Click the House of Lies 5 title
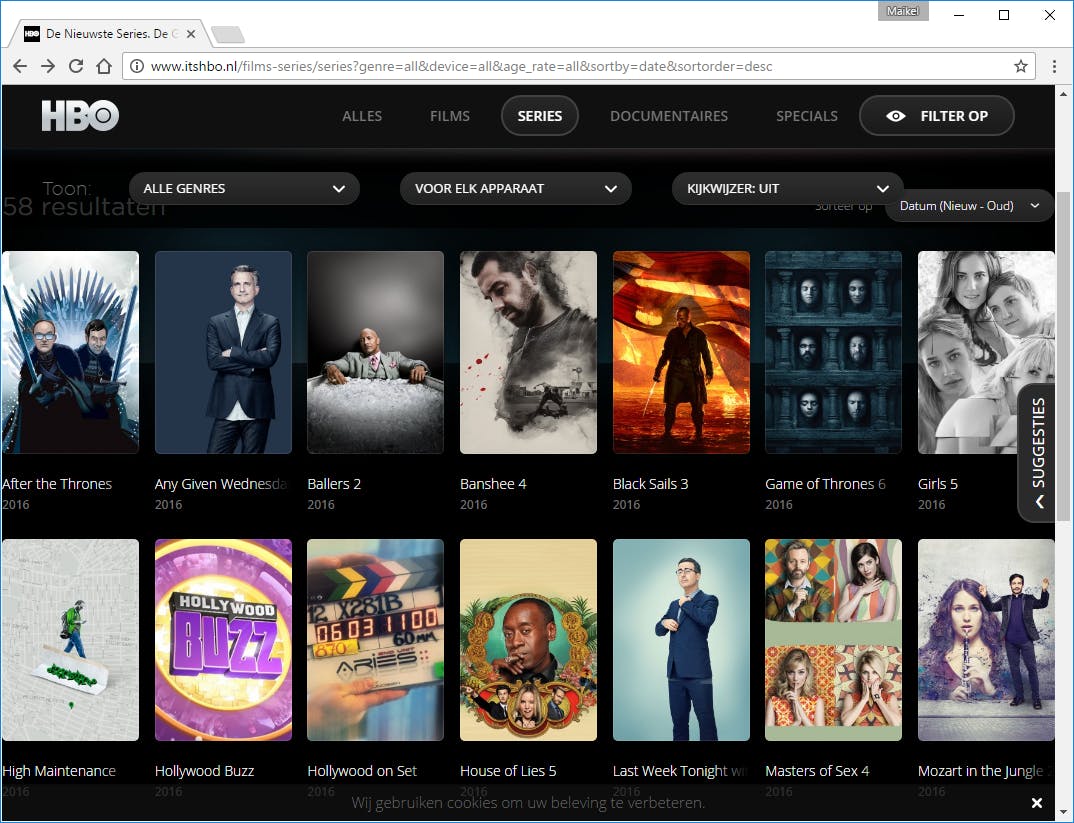This screenshot has width=1074, height=823. pyautogui.click(x=508, y=771)
